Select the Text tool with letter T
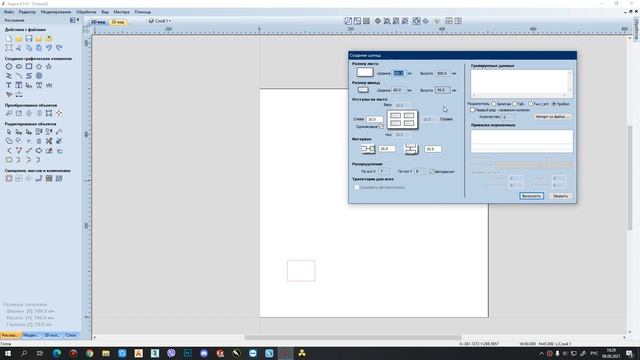The image size is (640, 360). [9, 85]
